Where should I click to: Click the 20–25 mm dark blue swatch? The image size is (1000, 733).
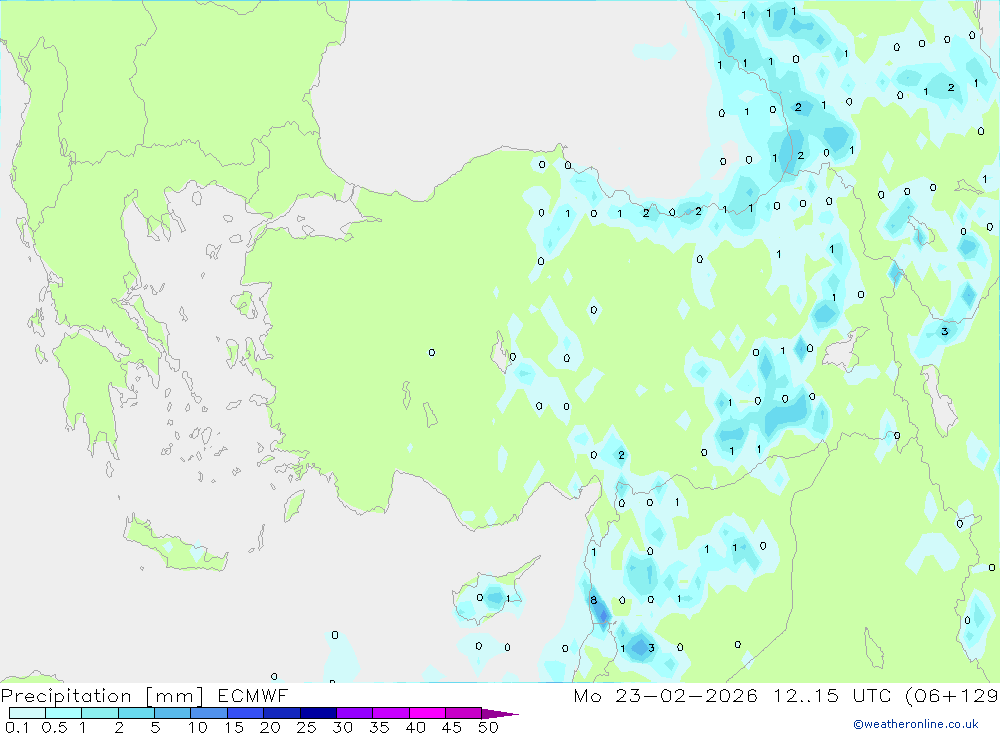tap(282, 713)
